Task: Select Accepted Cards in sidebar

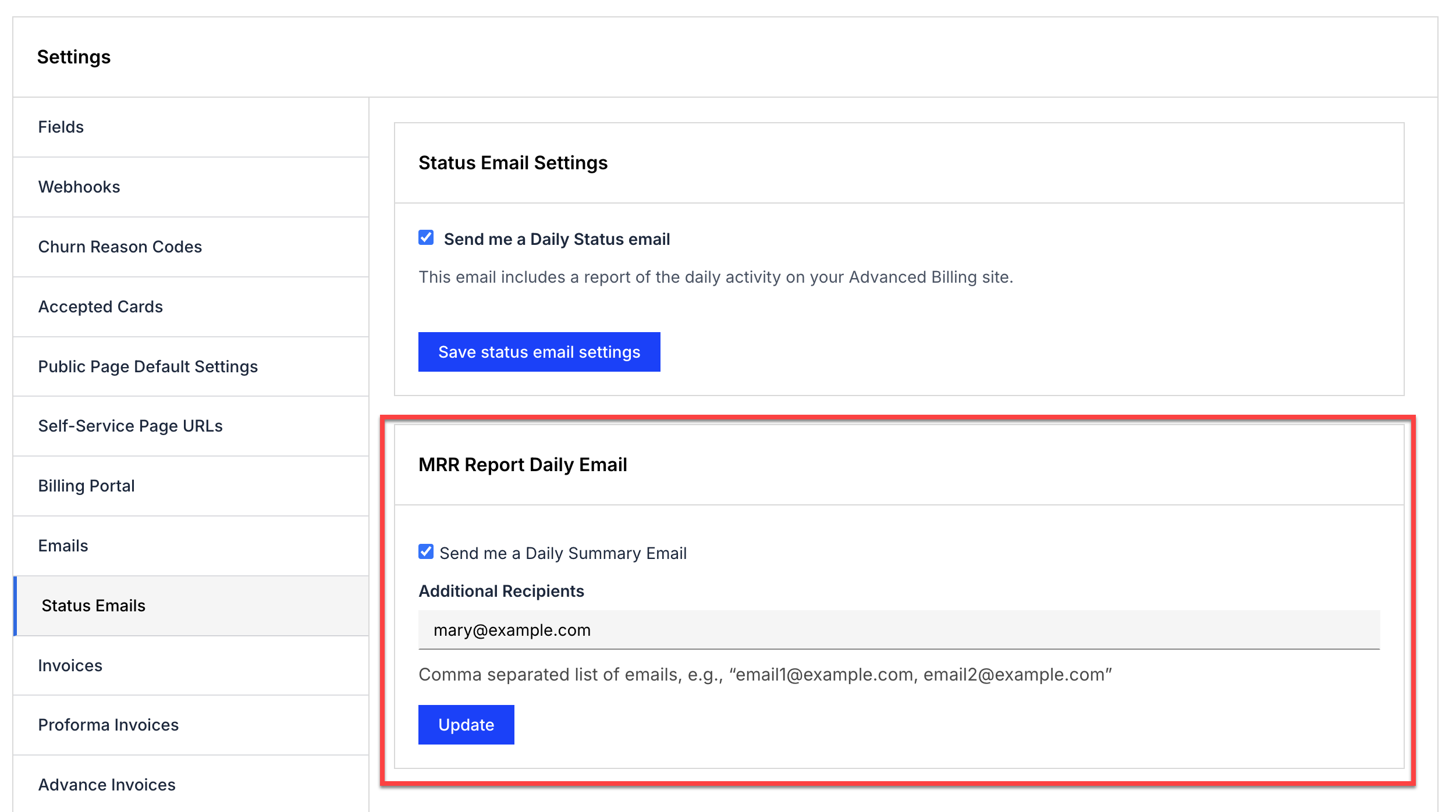Action: coord(191,307)
